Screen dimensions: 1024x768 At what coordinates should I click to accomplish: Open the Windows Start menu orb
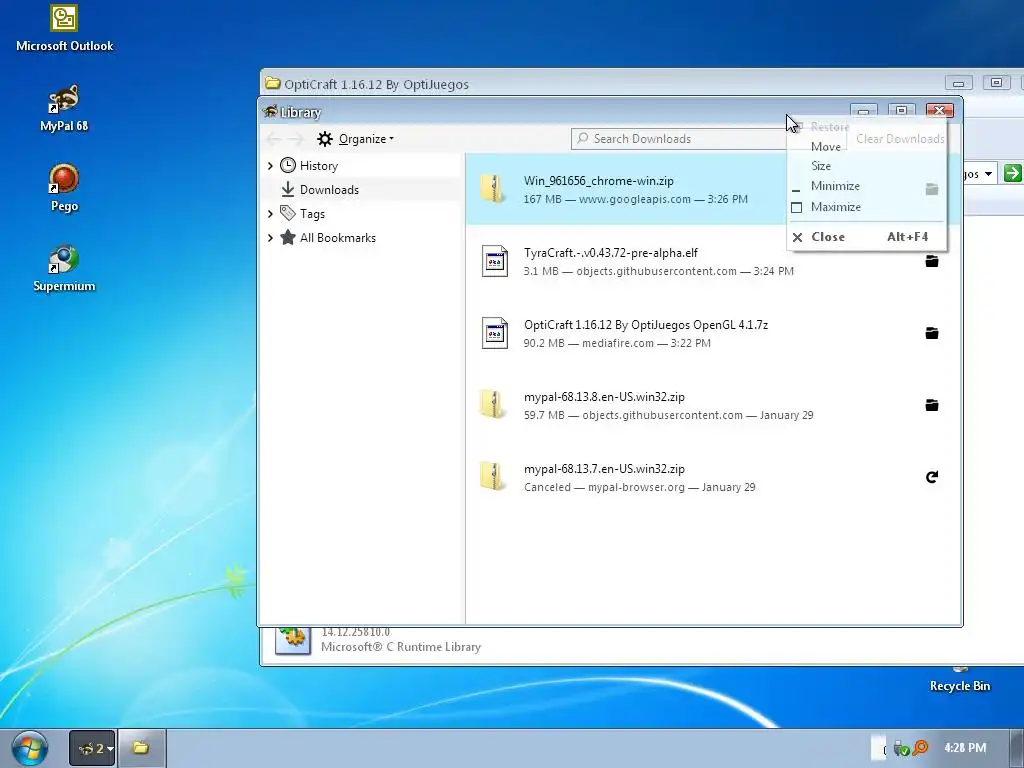pyautogui.click(x=29, y=748)
